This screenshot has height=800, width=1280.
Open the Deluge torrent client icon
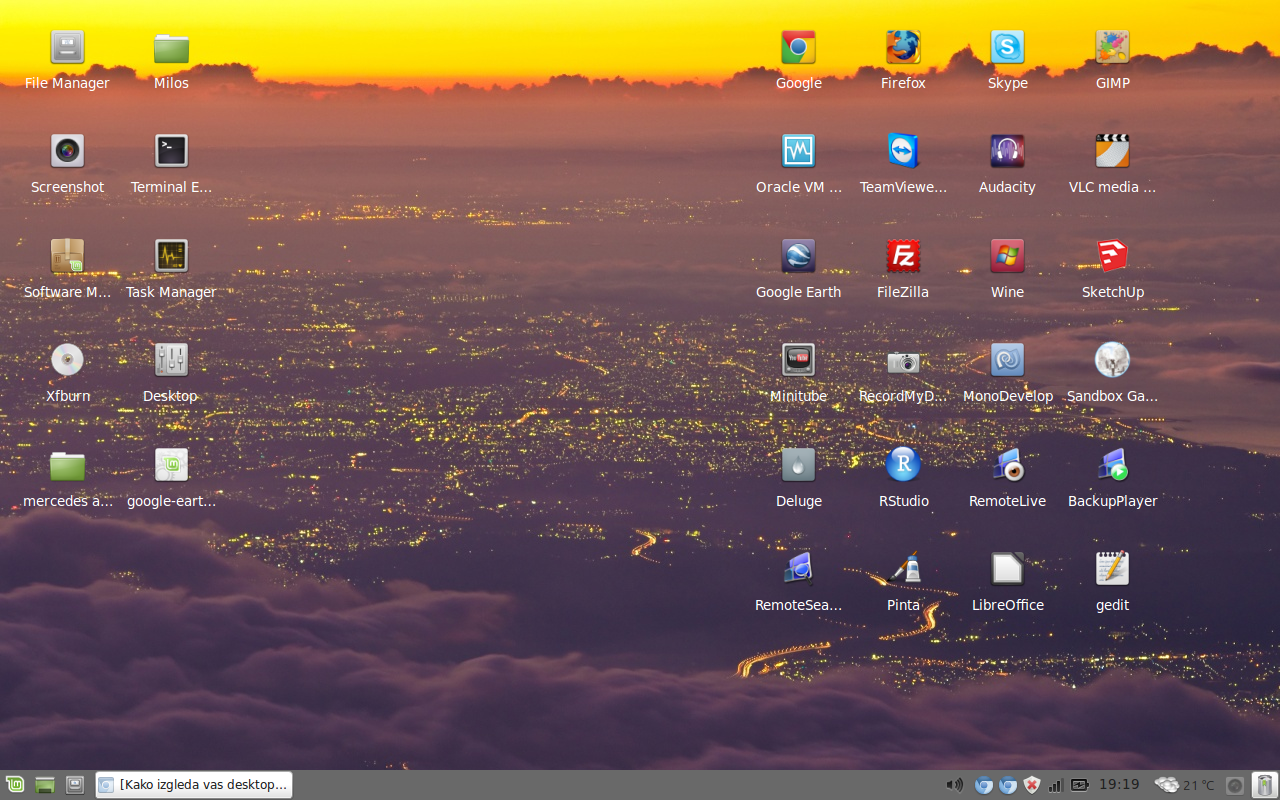pyautogui.click(x=798, y=465)
